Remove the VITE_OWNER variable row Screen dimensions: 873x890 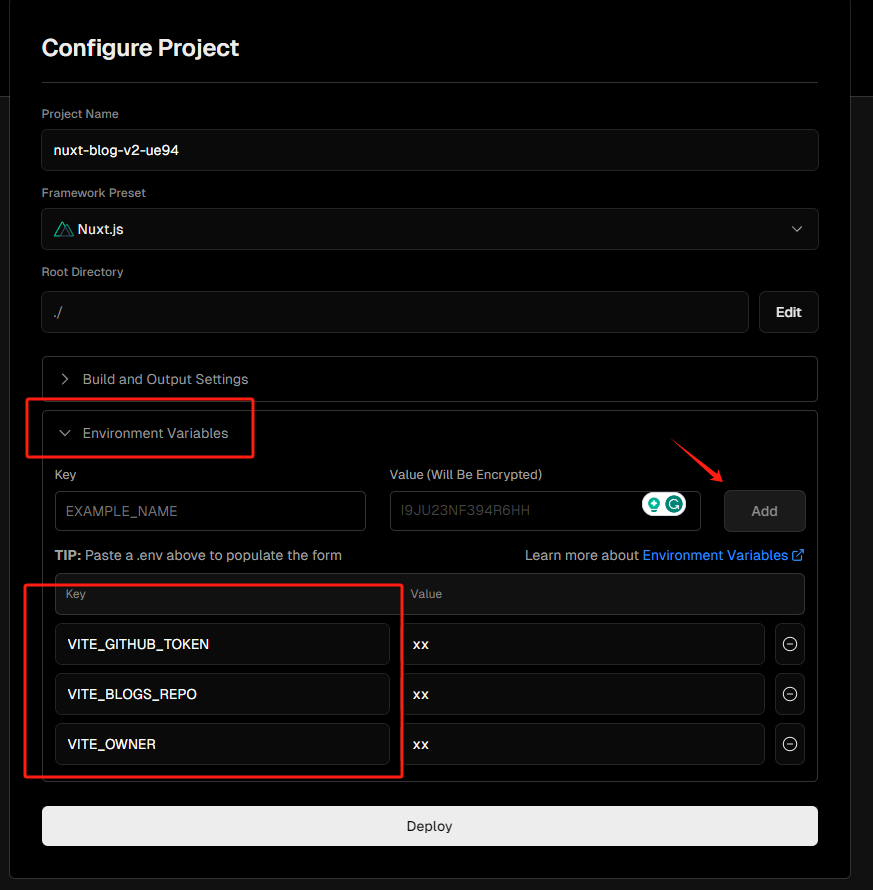(x=790, y=744)
